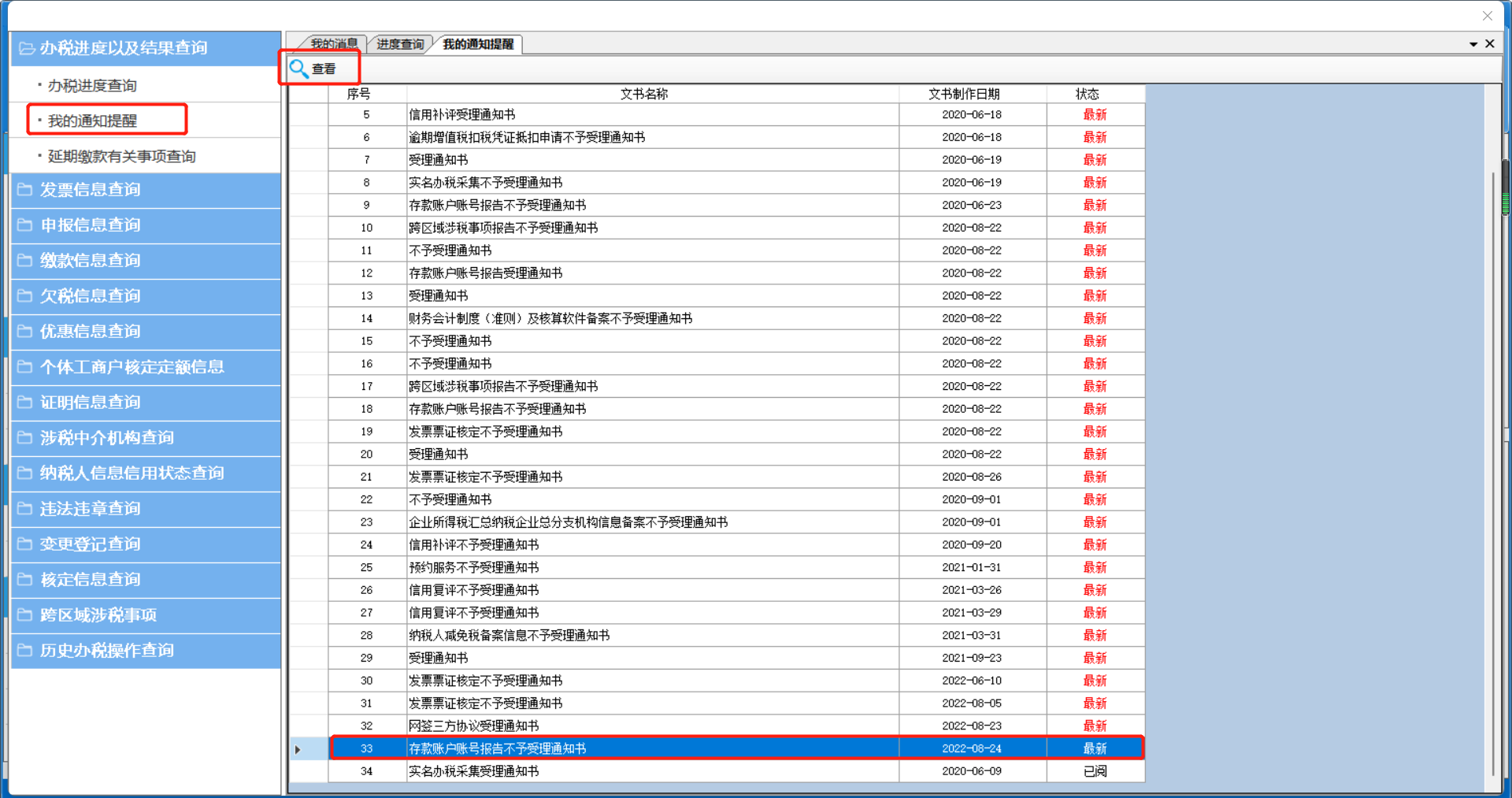Click the folder icon beside 申报信息查询
The image size is (1512, 798).
click(25, 225)
